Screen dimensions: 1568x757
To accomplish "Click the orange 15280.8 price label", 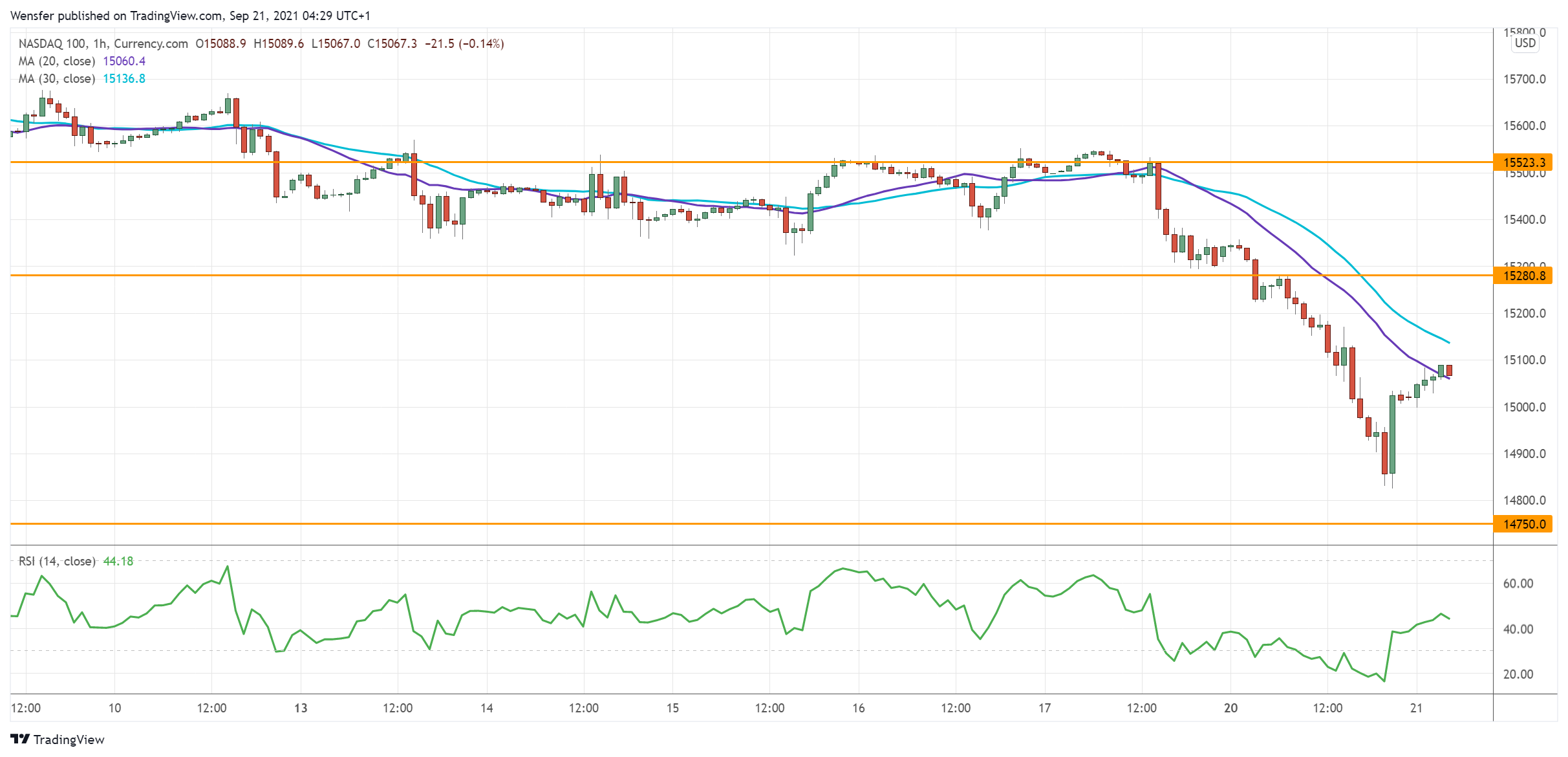I will point(1523,276).
